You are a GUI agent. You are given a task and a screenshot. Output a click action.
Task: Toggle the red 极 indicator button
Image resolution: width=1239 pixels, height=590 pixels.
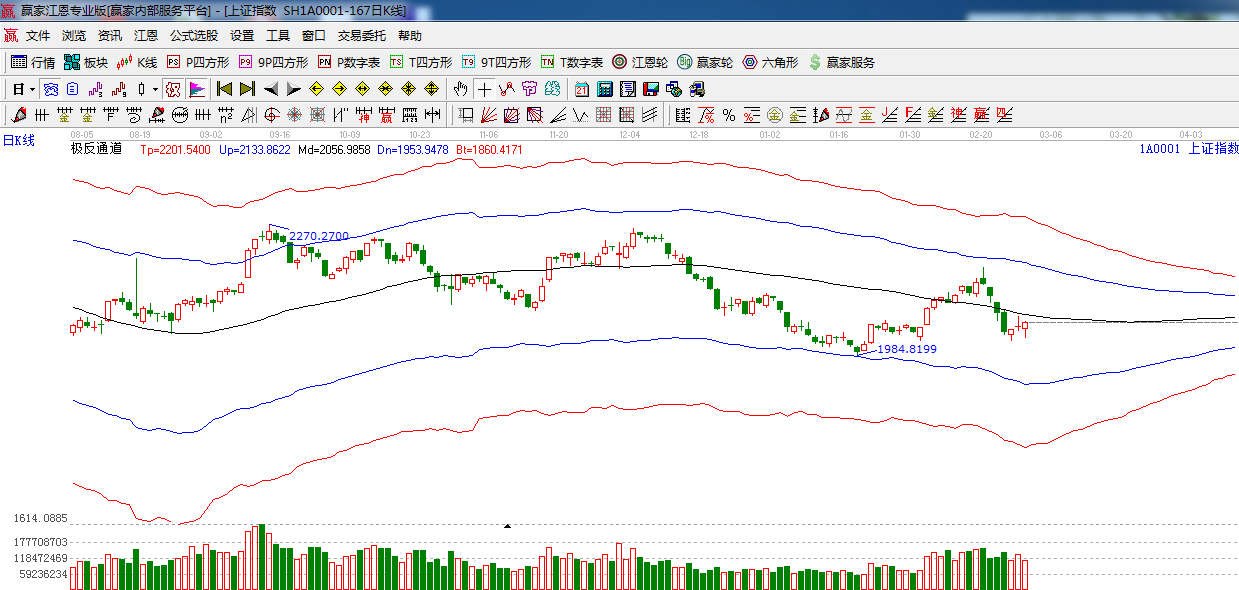(x=173, y=89)
